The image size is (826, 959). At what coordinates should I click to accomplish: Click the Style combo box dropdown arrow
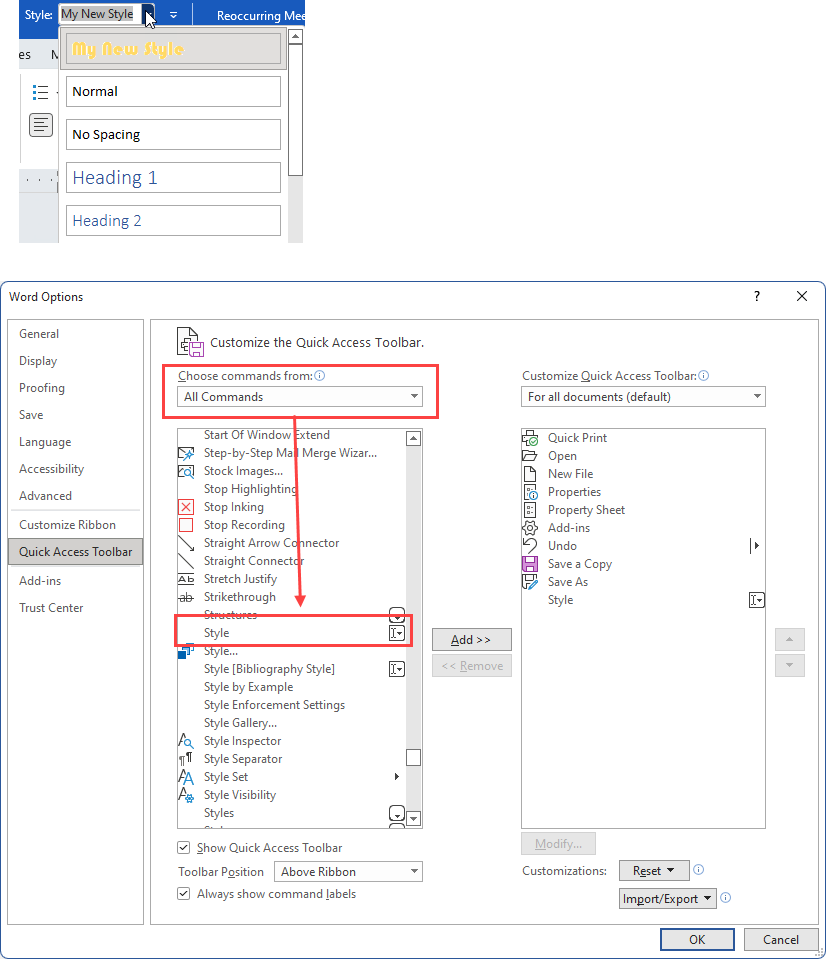point(149,15)
